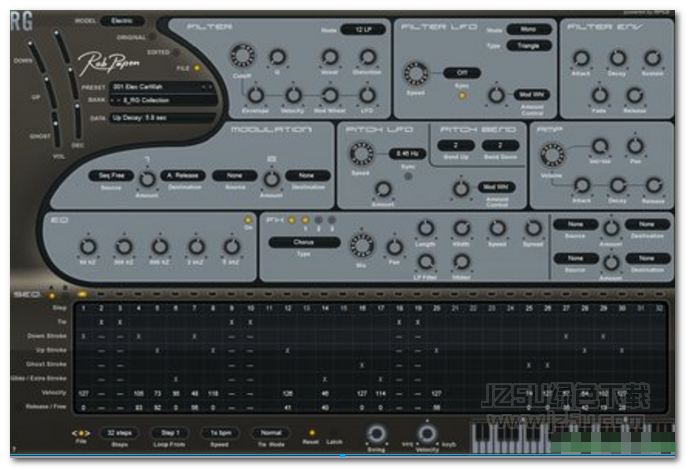Adjust the FX LP Filter knob
The image size is (686, 469).
(x=425, y=262)
